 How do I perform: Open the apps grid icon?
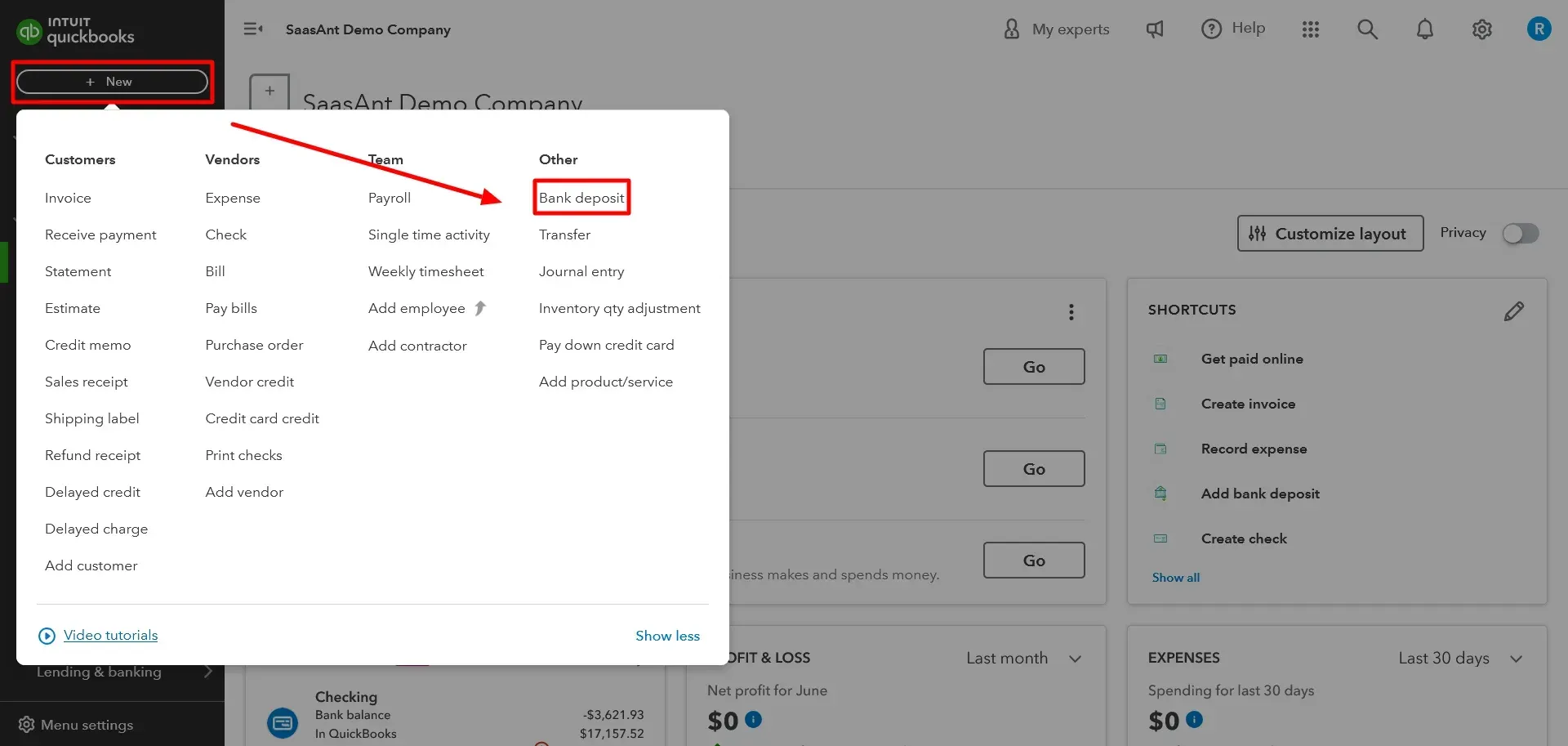coord(1310,29)
